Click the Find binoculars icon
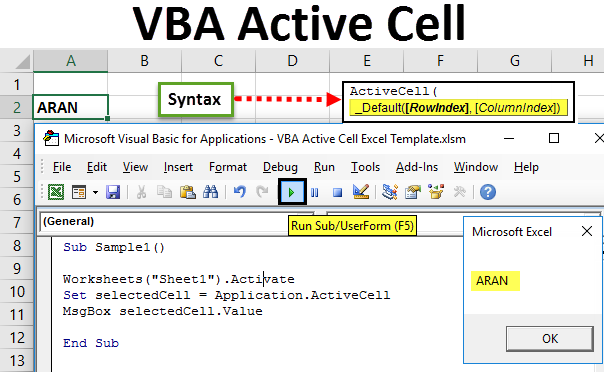The height and width of the screenshot is (372, 604). (x=211, y=192)
